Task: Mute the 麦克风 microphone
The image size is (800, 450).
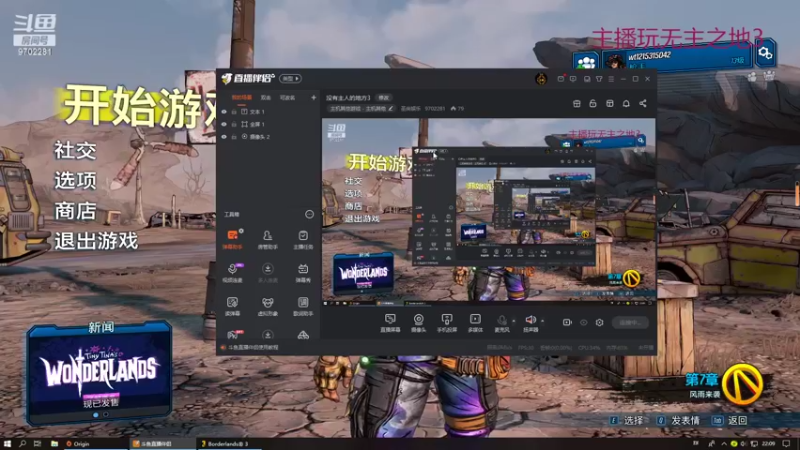Action: pyautogui.click(x=502, y=323)
